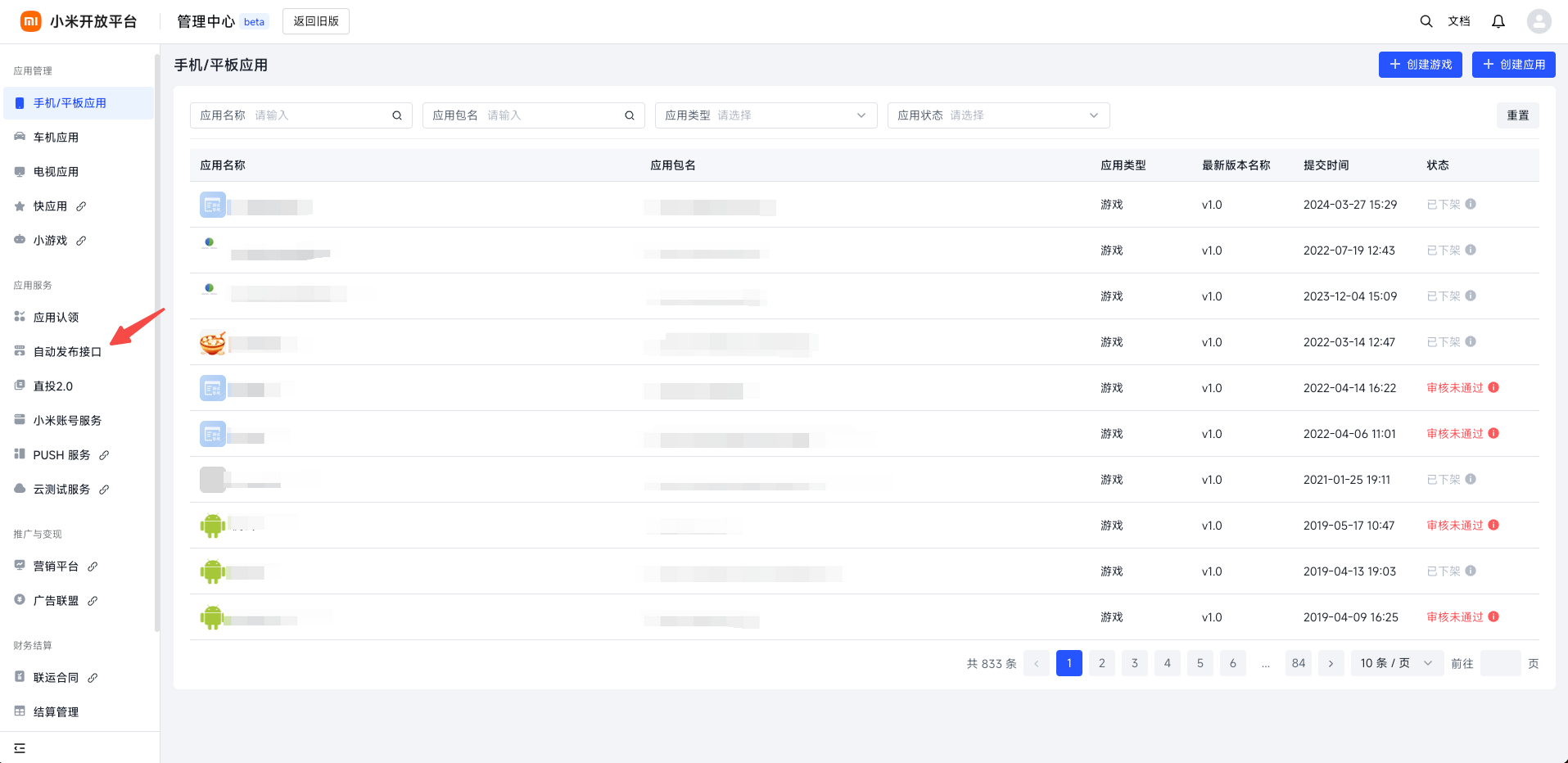The height and width of the screenshot is (763, 1568).
Task: Click external link icon beside 联运合同
Action: tap(93, 678)
